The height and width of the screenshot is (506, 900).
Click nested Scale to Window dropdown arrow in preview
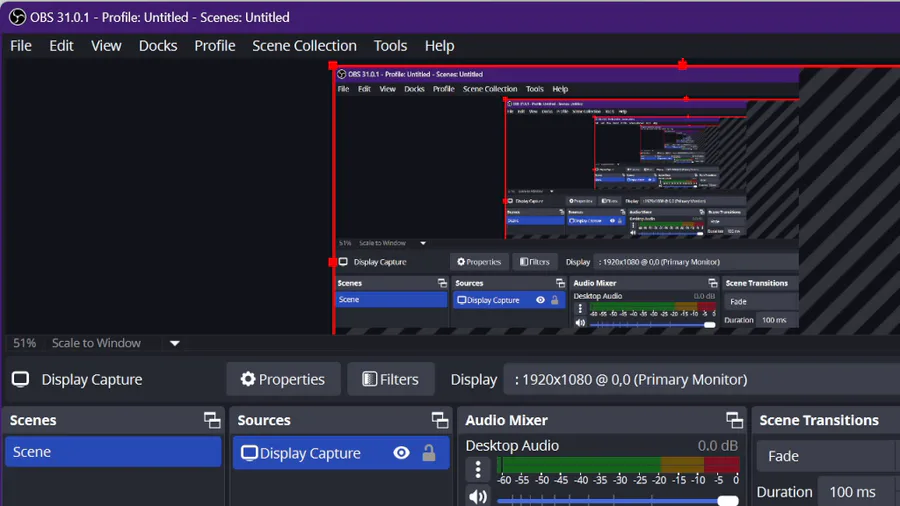pyautogui.click(x=423, y=243)
